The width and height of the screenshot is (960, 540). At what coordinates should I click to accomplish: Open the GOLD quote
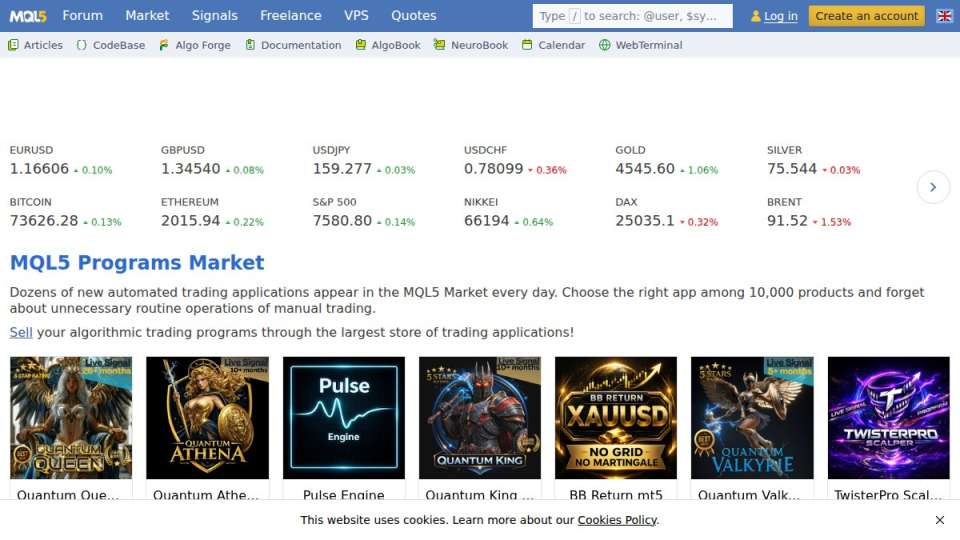point(667,161)
